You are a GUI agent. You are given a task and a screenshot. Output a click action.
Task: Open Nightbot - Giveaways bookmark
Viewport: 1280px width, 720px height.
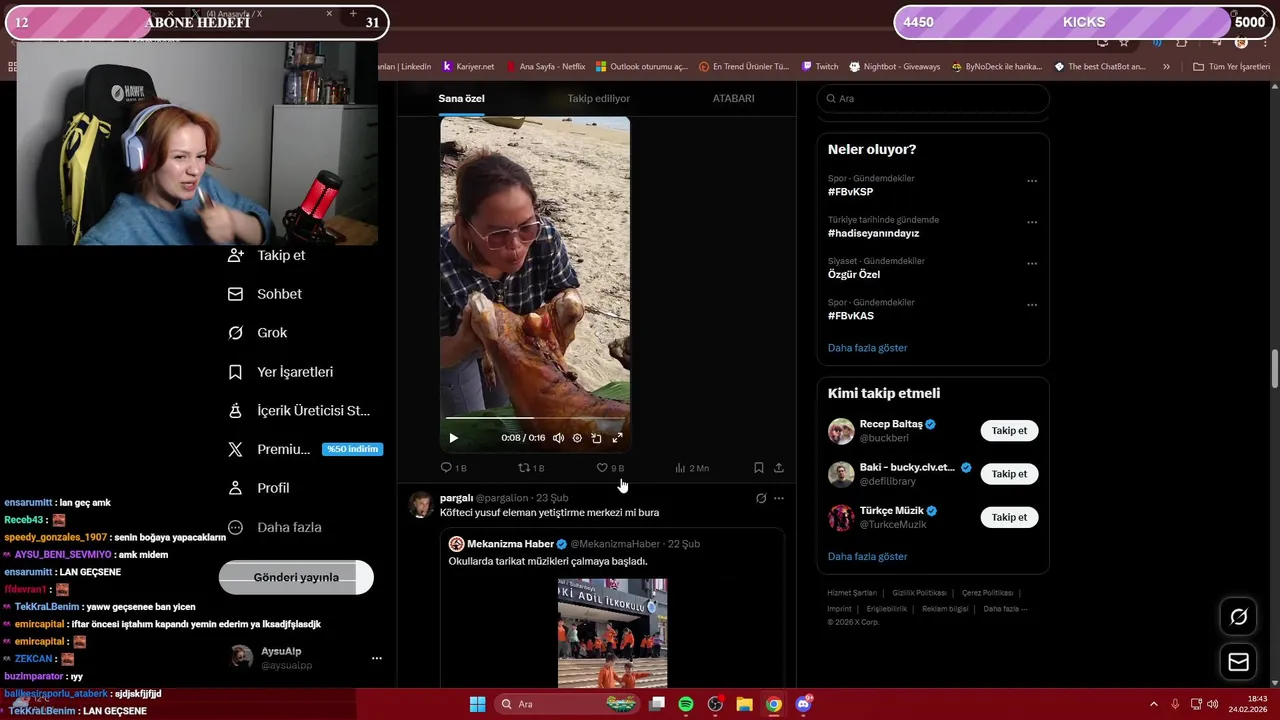895,67
